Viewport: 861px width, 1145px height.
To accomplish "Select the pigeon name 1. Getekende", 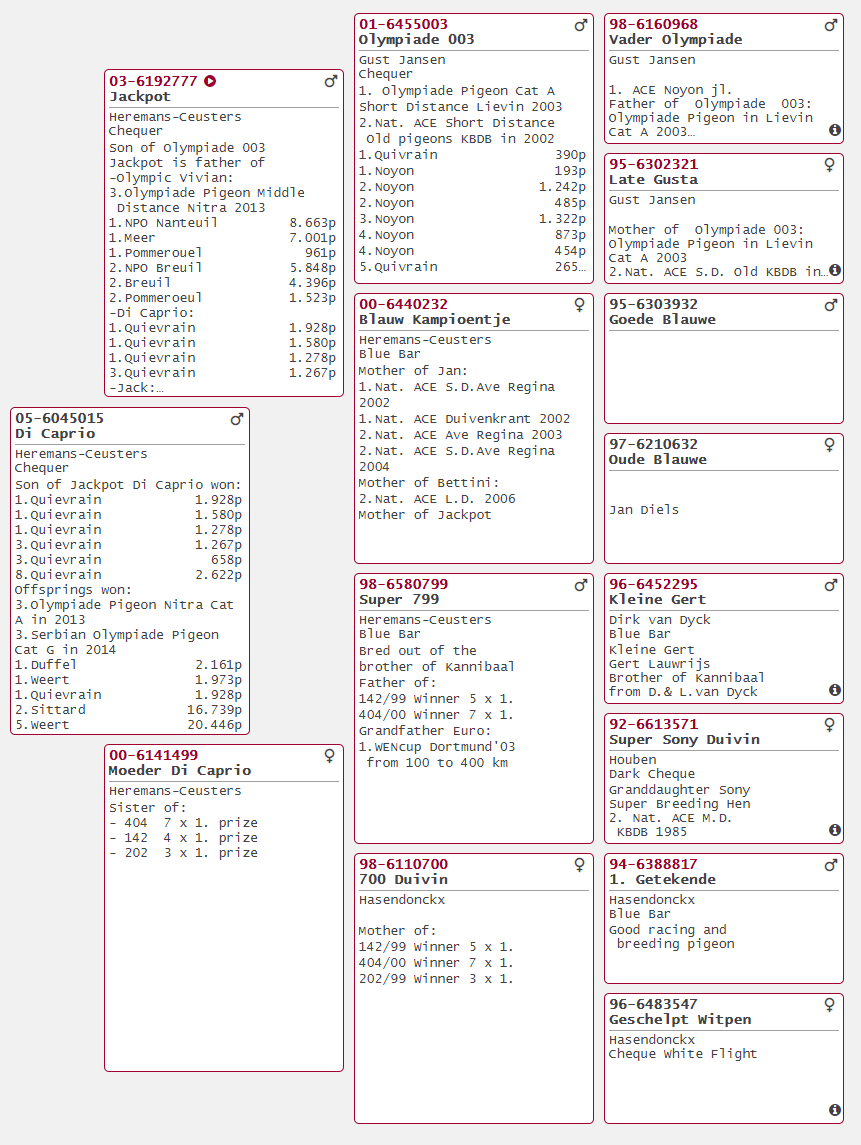I will click(662, 879).
